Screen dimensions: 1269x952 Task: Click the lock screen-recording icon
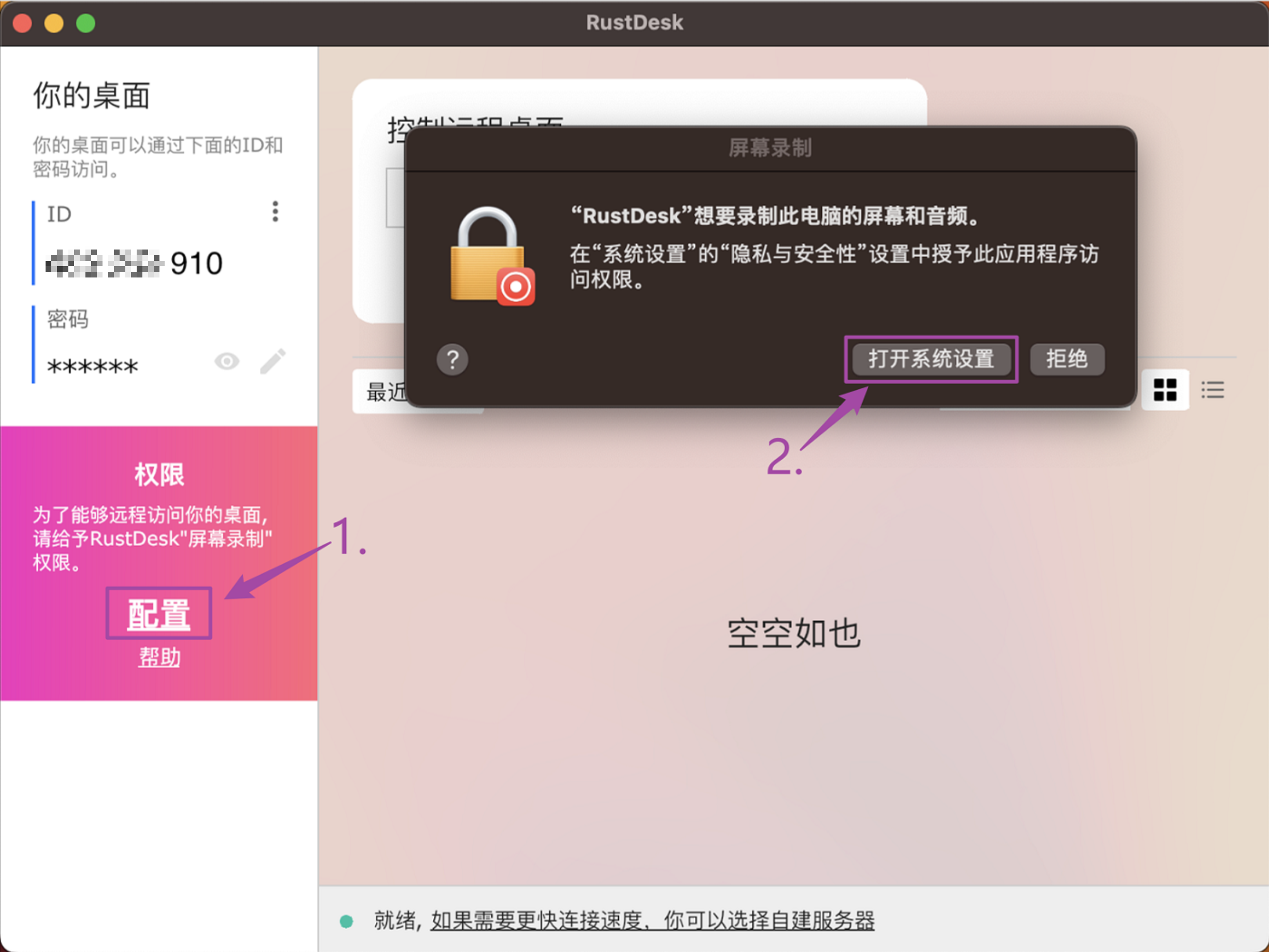click(492, 256)
